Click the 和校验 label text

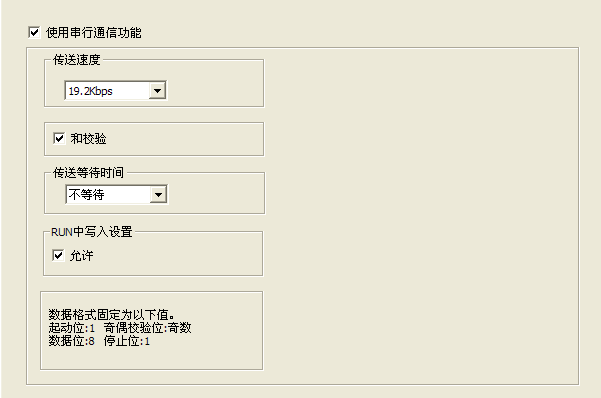pos(88,139)
